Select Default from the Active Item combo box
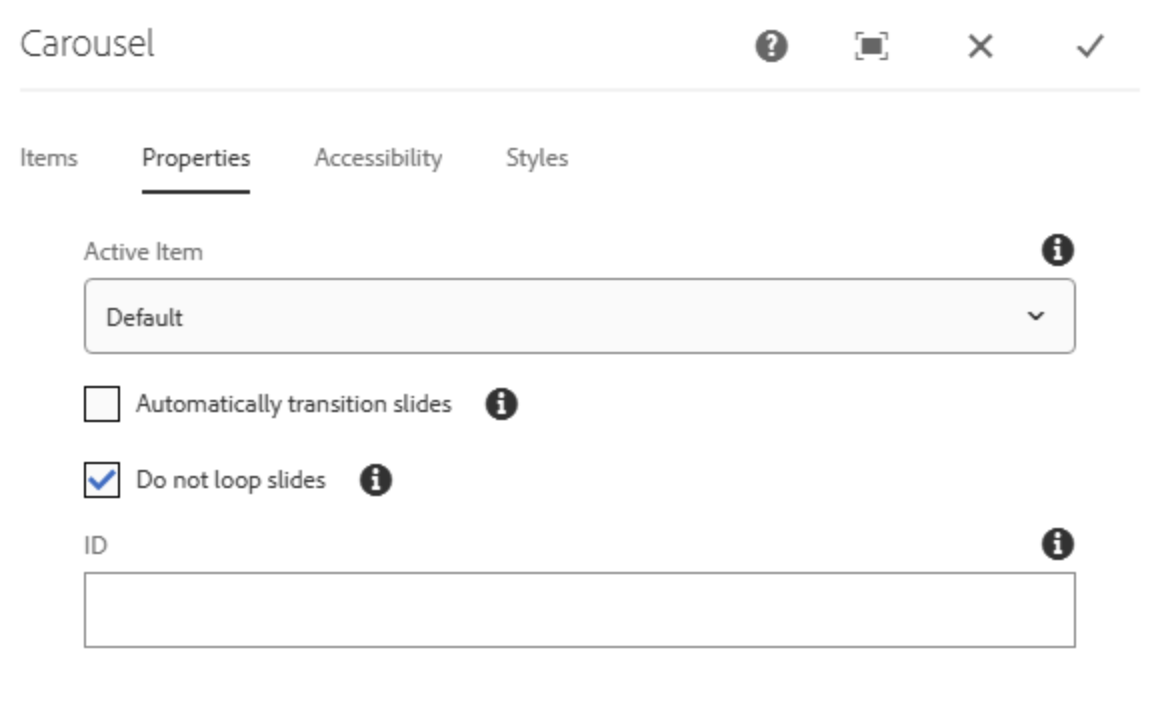Image resolution: width=1158 pixels, height=718 pixels. pos(580,316)
